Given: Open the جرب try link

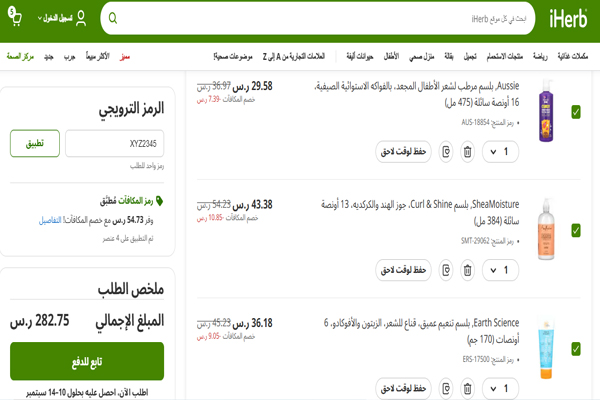Looking at the screenshot, I should (69, 57).
